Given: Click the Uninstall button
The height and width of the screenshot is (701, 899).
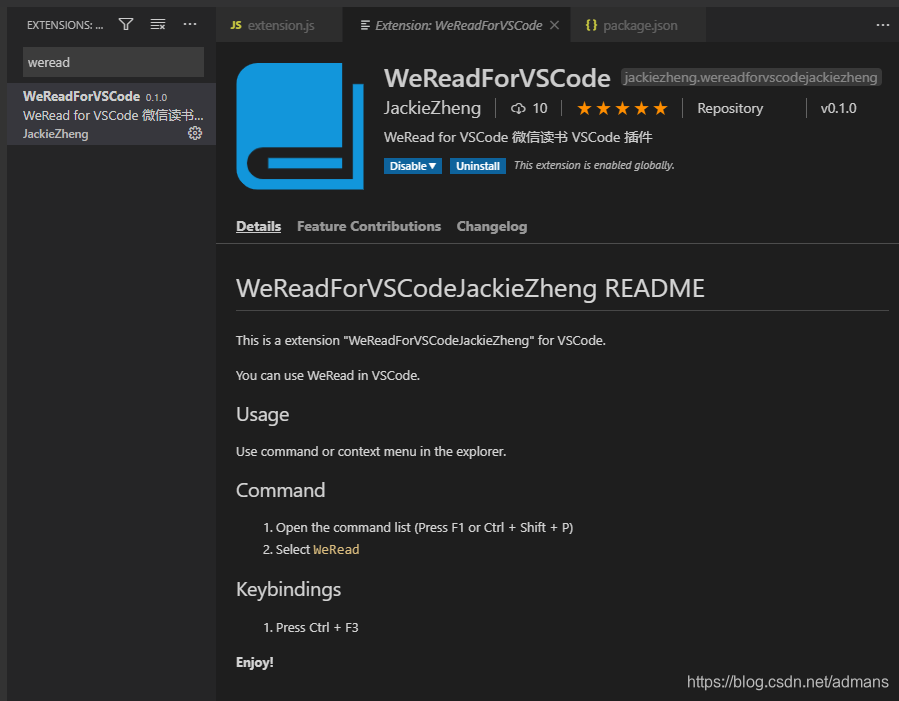Looking at the screenshot, I should click(x=478, y=166).
